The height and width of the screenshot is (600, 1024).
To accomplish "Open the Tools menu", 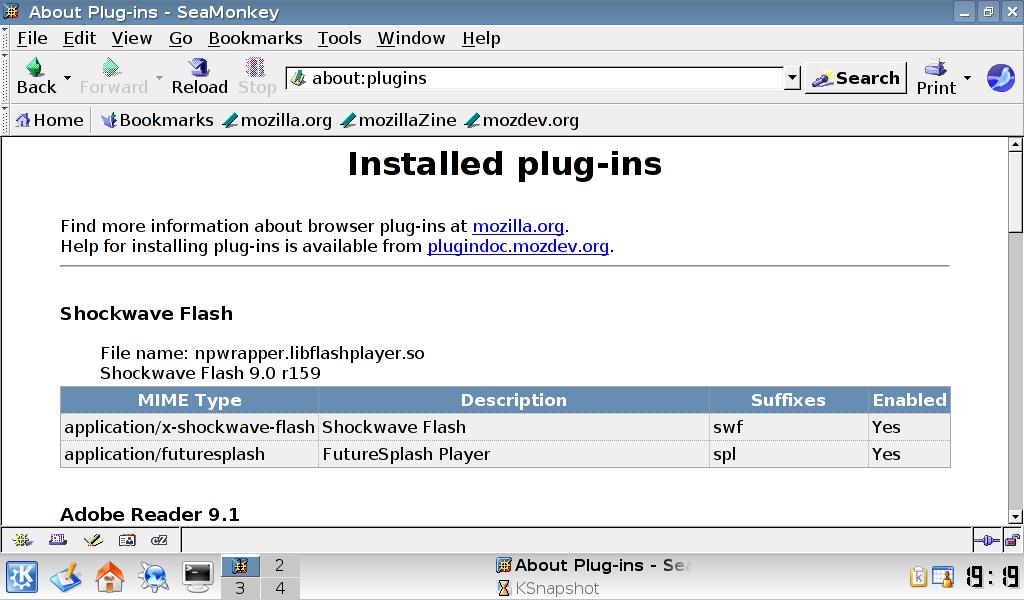I will pos(339,38).
